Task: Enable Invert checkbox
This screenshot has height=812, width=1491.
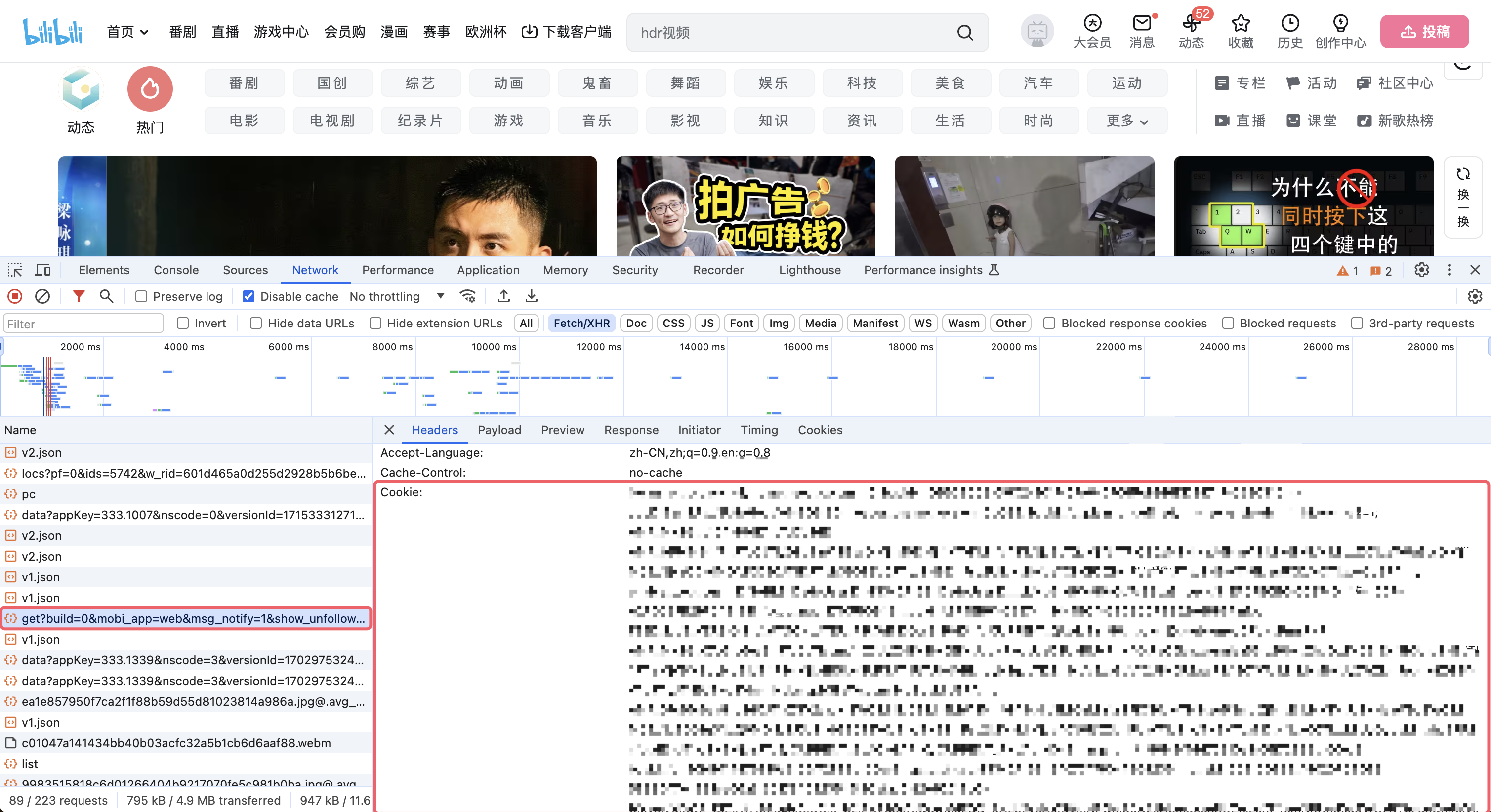Action: (183, 323)
